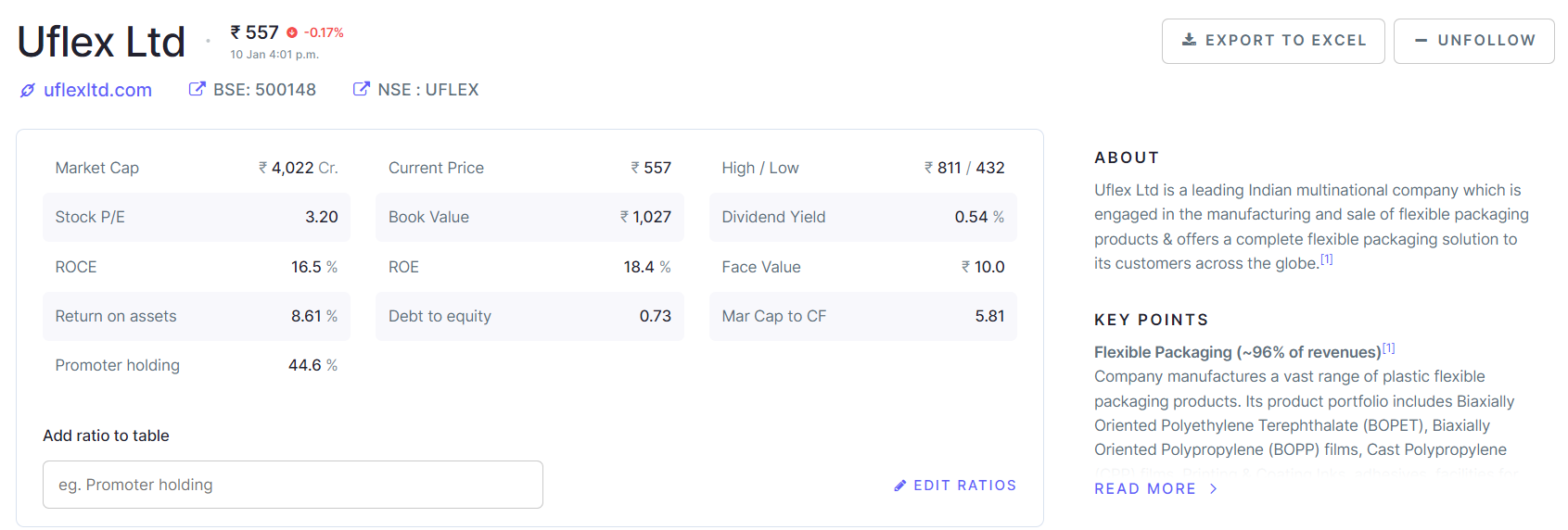Open NSE : UFLEX listing link
This screenshot has width=1568, height=530.
coord(427,90)
